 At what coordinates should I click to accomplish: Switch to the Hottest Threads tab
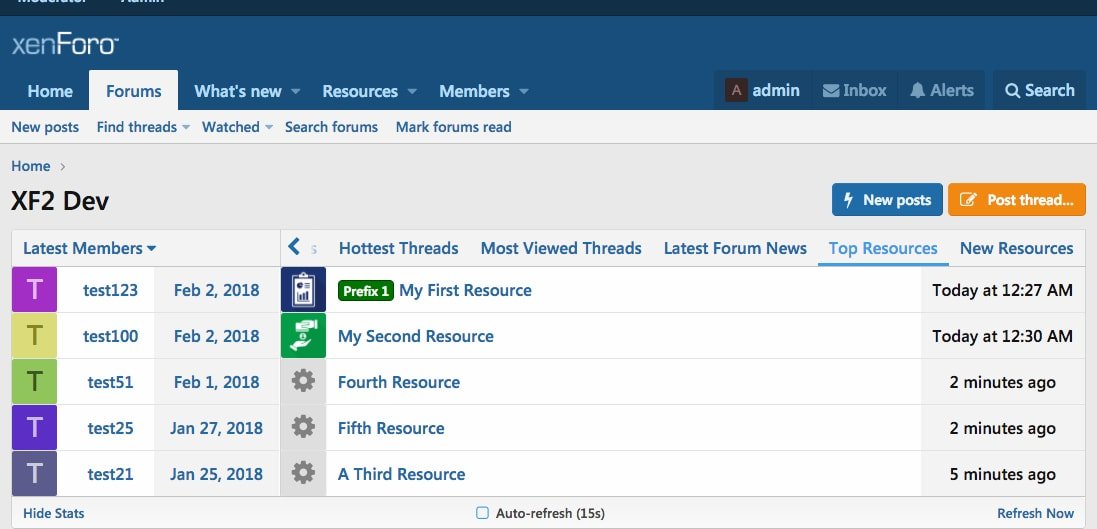point(398,248)
